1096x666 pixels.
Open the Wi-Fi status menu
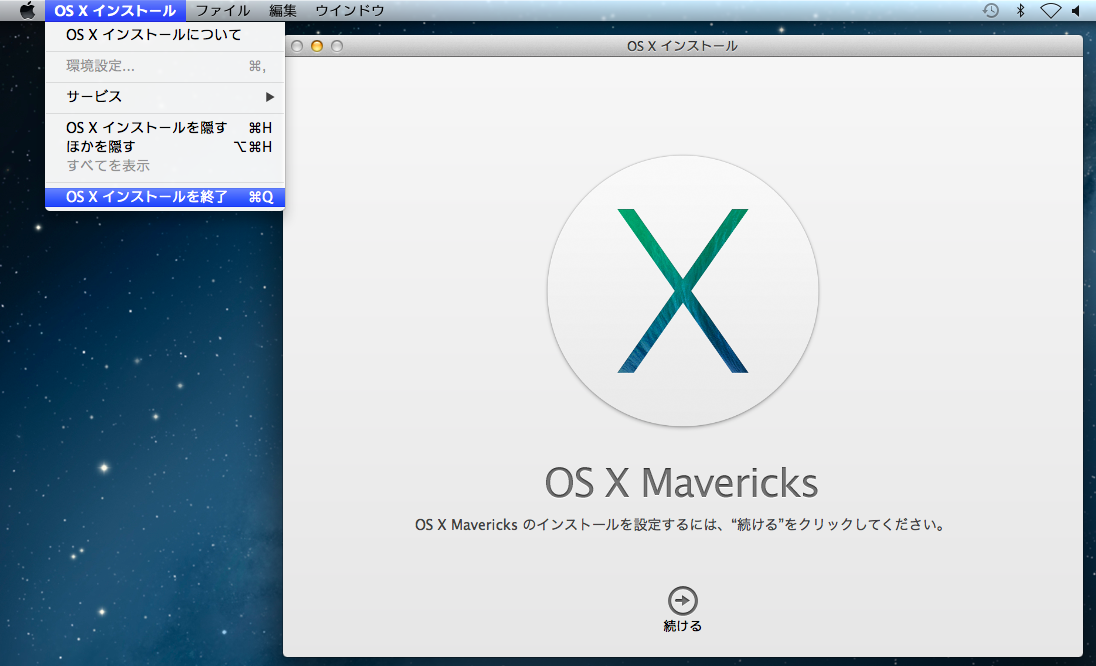tap(1050, 10)
